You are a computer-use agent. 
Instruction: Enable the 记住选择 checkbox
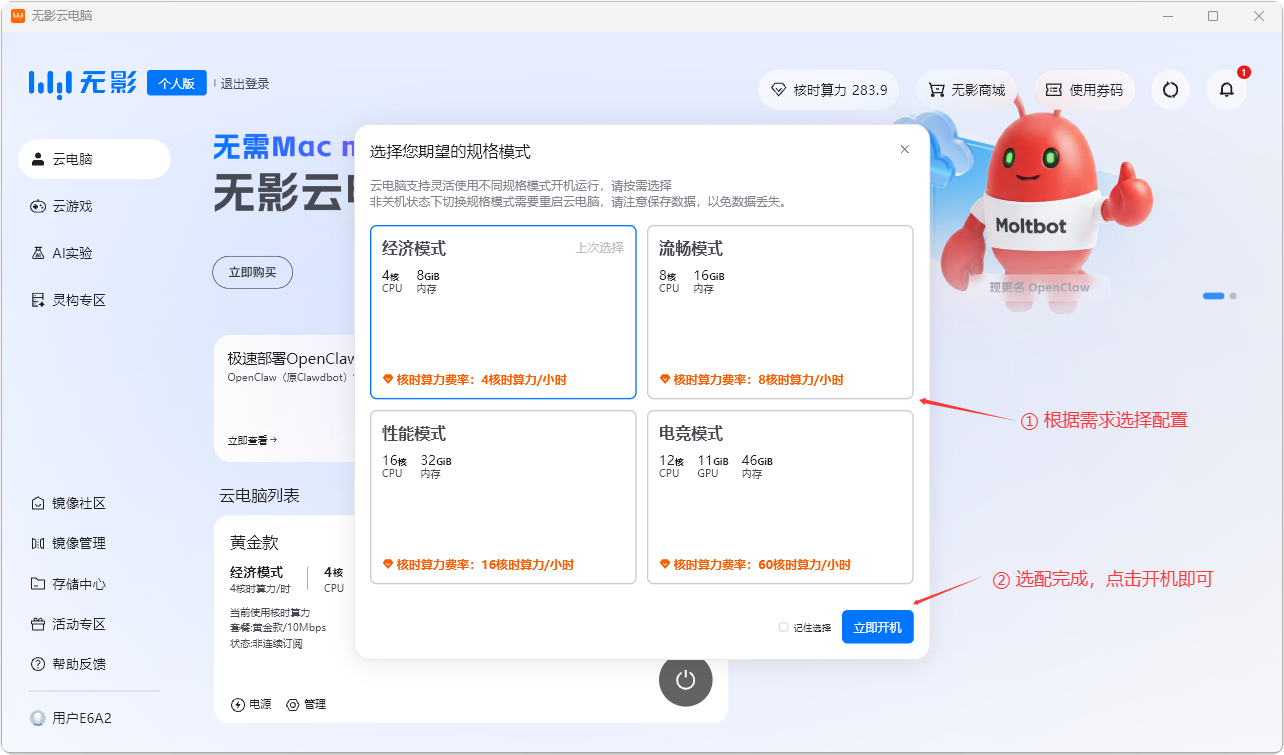784,628
